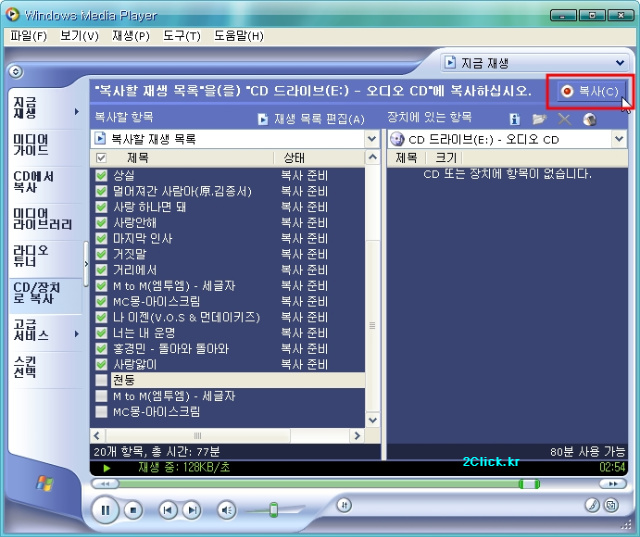This screenshot has width=640, height=537.
Task: Sort device items by 크기 column
Action: tap(446, 158)
